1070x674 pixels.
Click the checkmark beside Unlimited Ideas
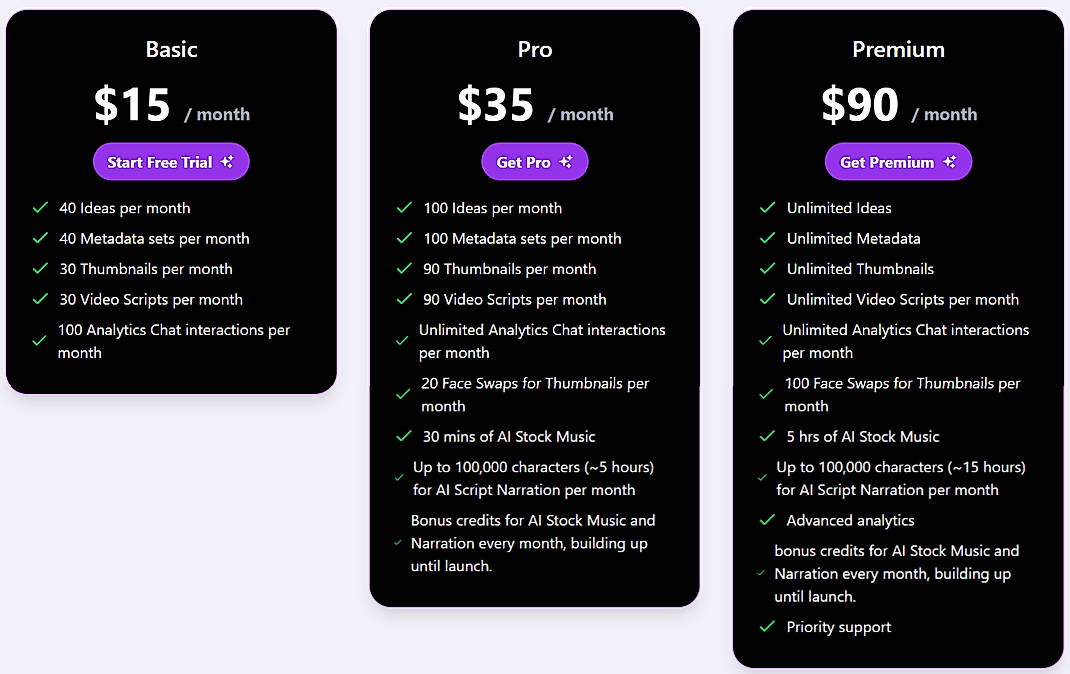[x=767, y=208]
